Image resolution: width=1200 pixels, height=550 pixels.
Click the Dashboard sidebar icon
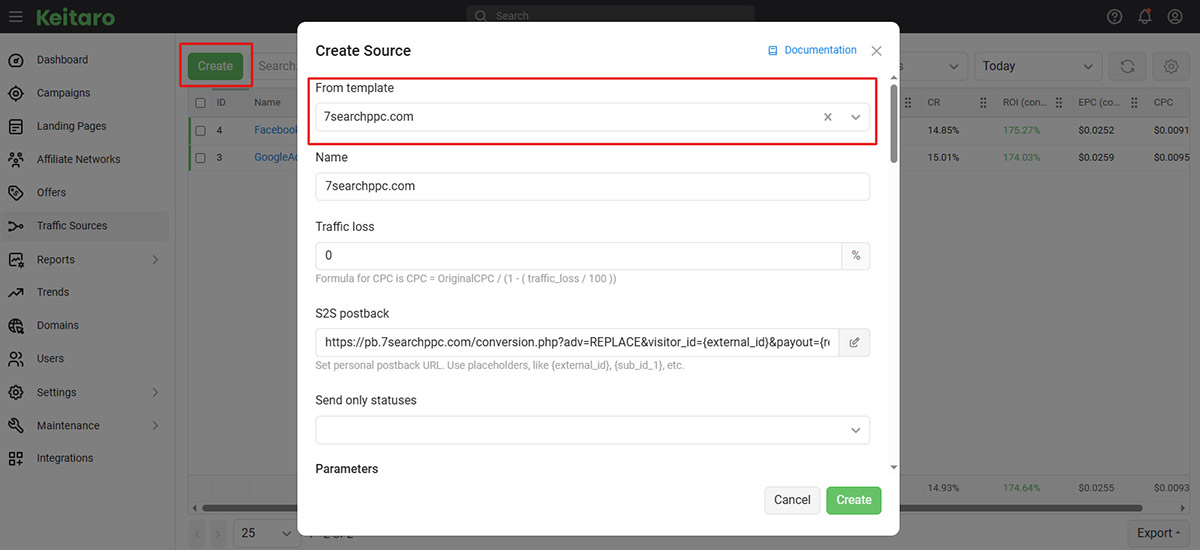[16, 60]
